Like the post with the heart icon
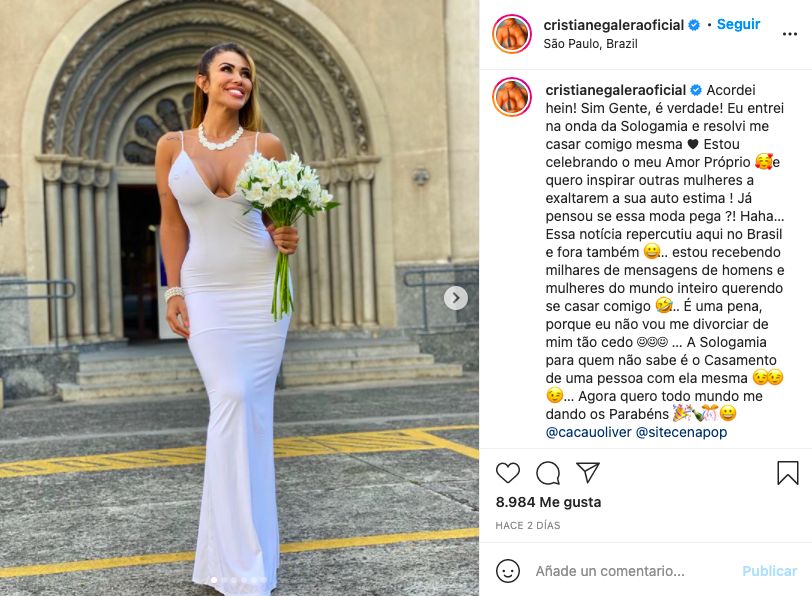 508,473
